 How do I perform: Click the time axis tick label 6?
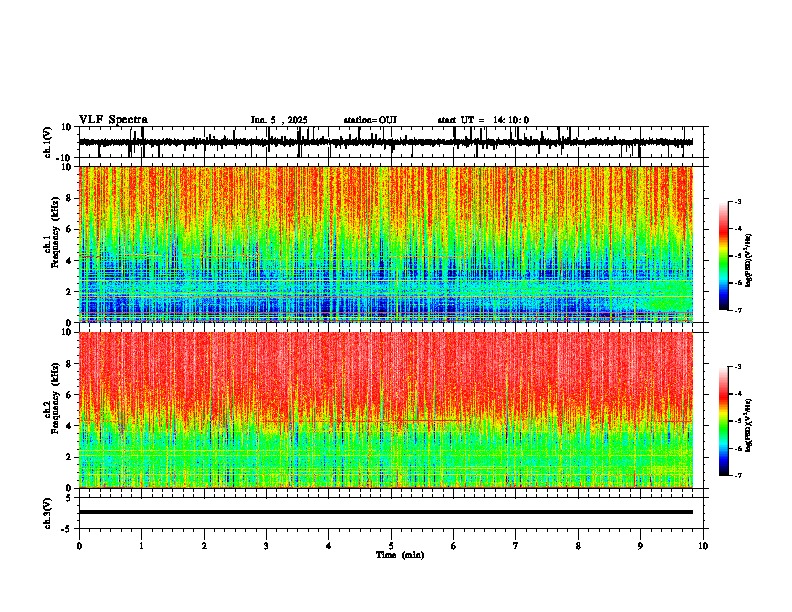[x=454, y=546]
